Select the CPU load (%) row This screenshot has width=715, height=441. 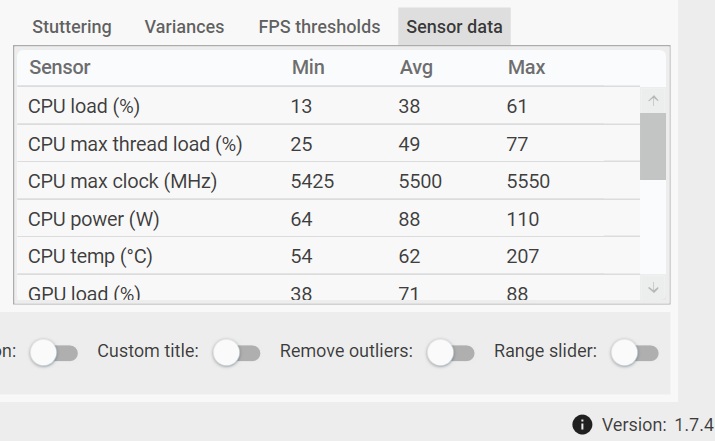click(x=328, y=106)
